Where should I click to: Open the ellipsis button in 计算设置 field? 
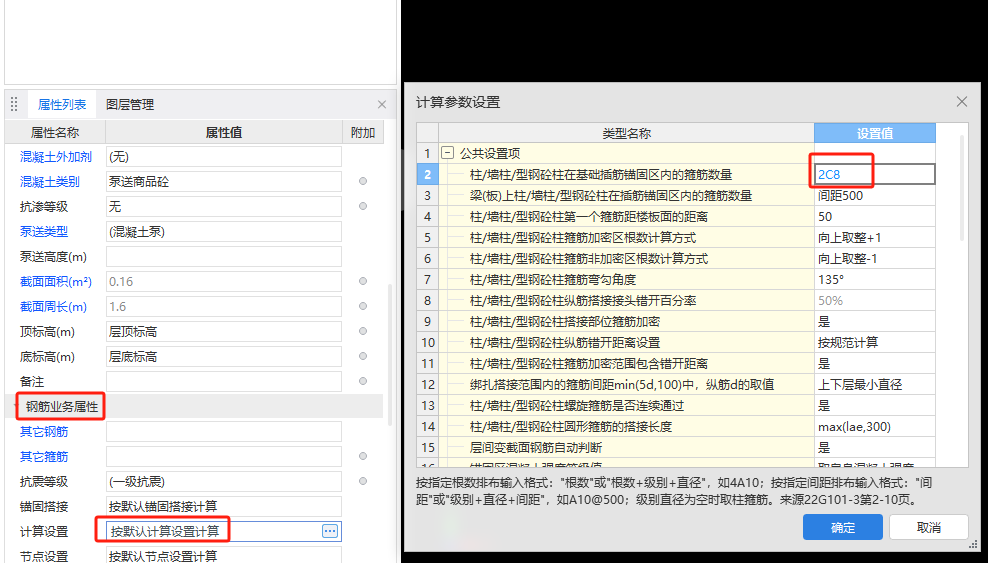(x=330, y=531)
